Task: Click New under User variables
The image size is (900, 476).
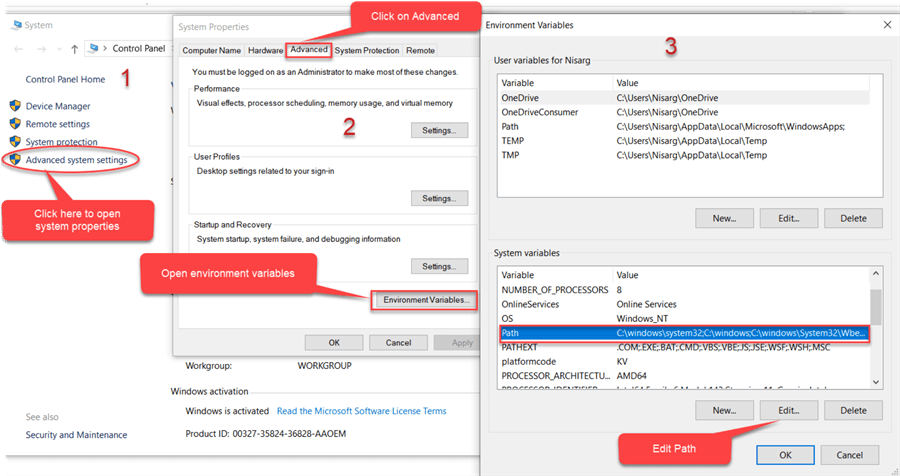Action: (724, 218)
